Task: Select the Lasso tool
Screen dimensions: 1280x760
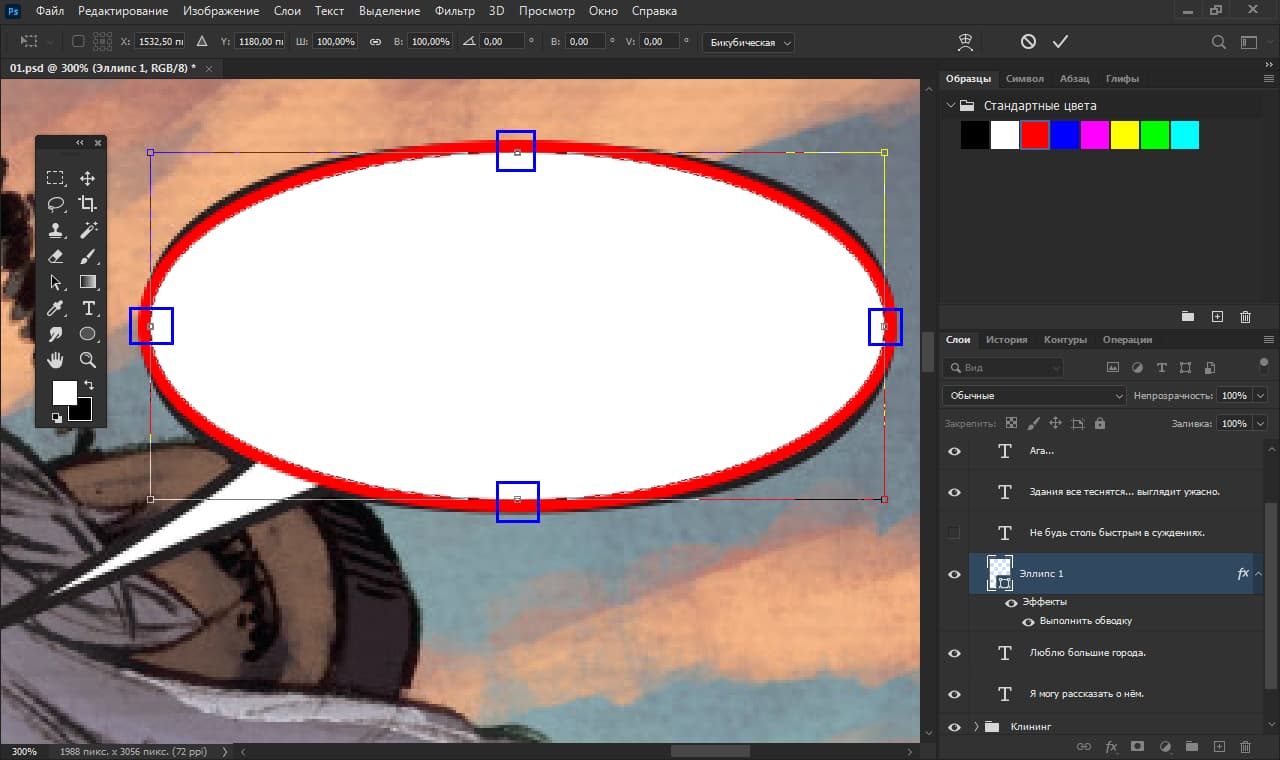Action: click(56, 204)
